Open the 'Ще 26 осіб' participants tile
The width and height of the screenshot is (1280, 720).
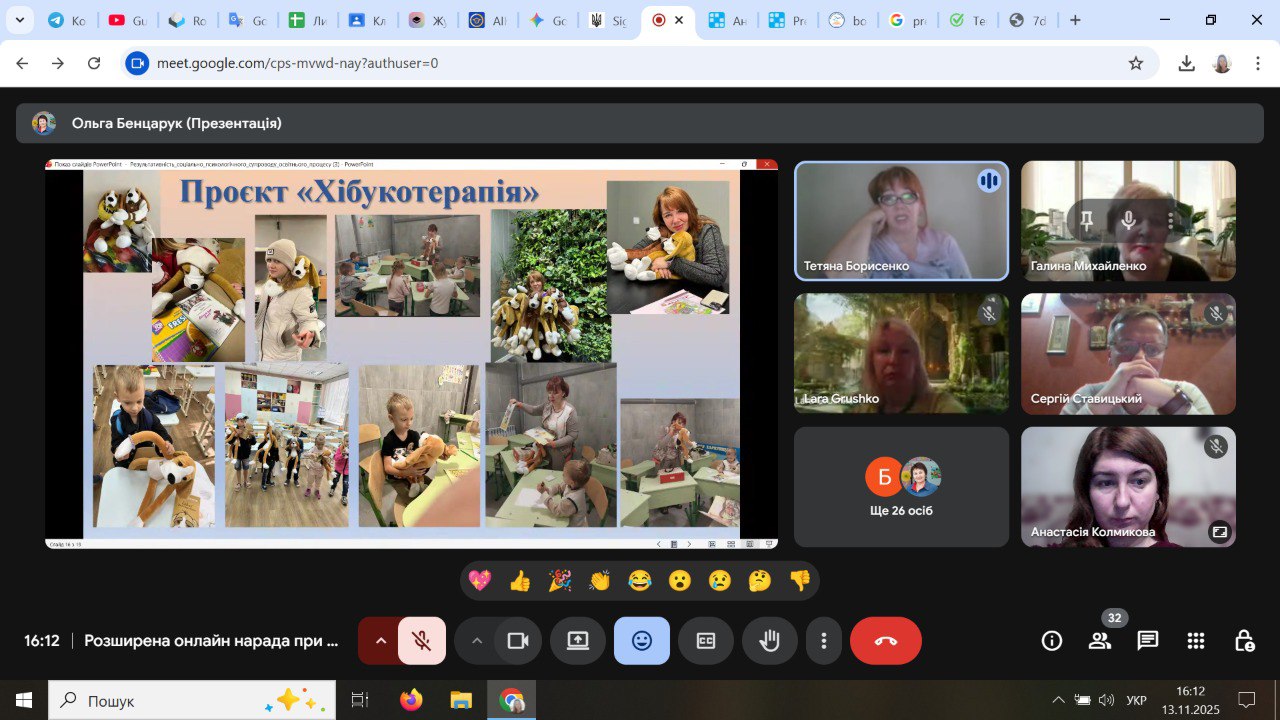click(901, 487)
